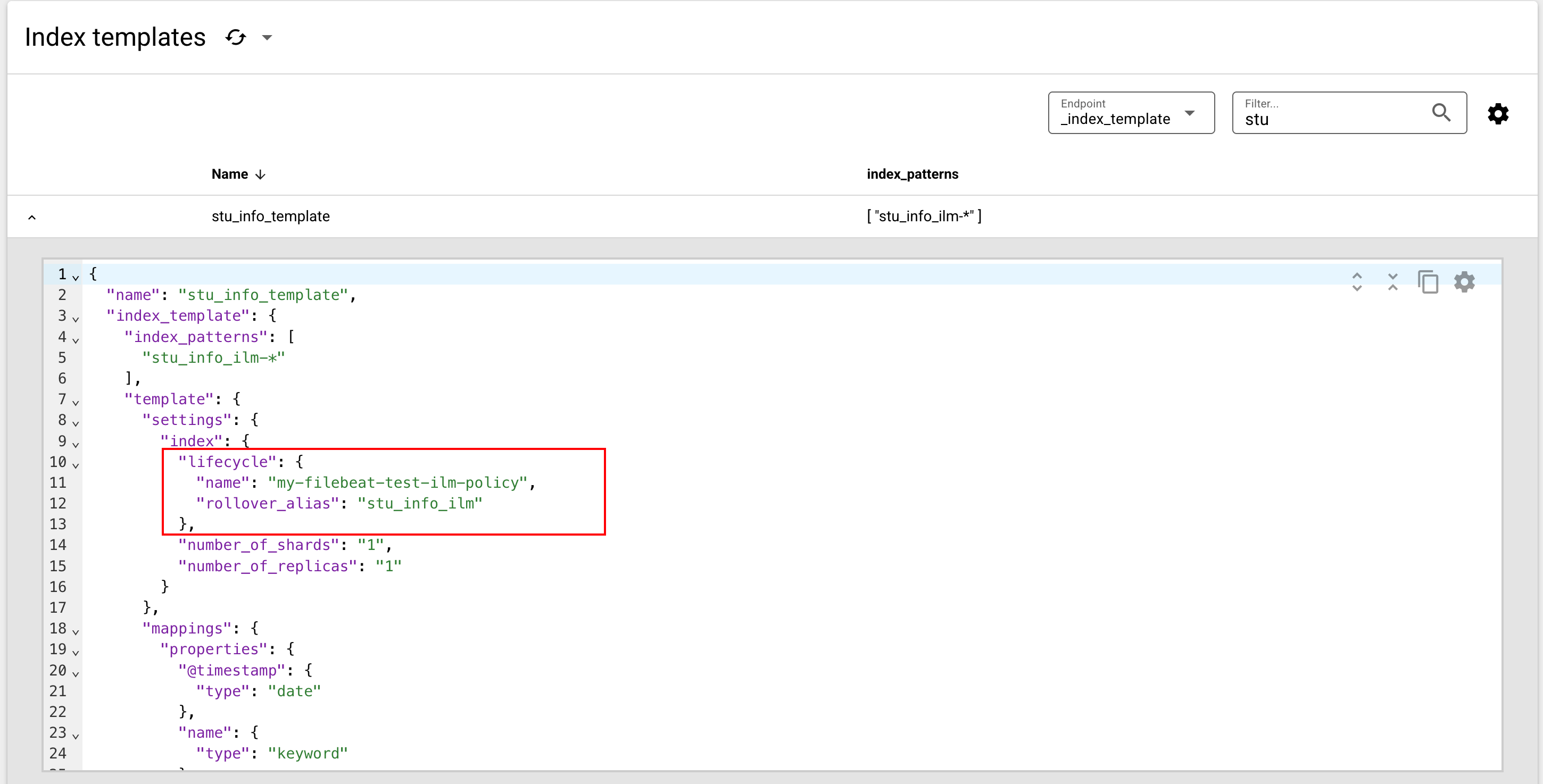Click "my-filebeat-test-ilm-policy" value in code

pyautogui.click(x=398, y=483)
